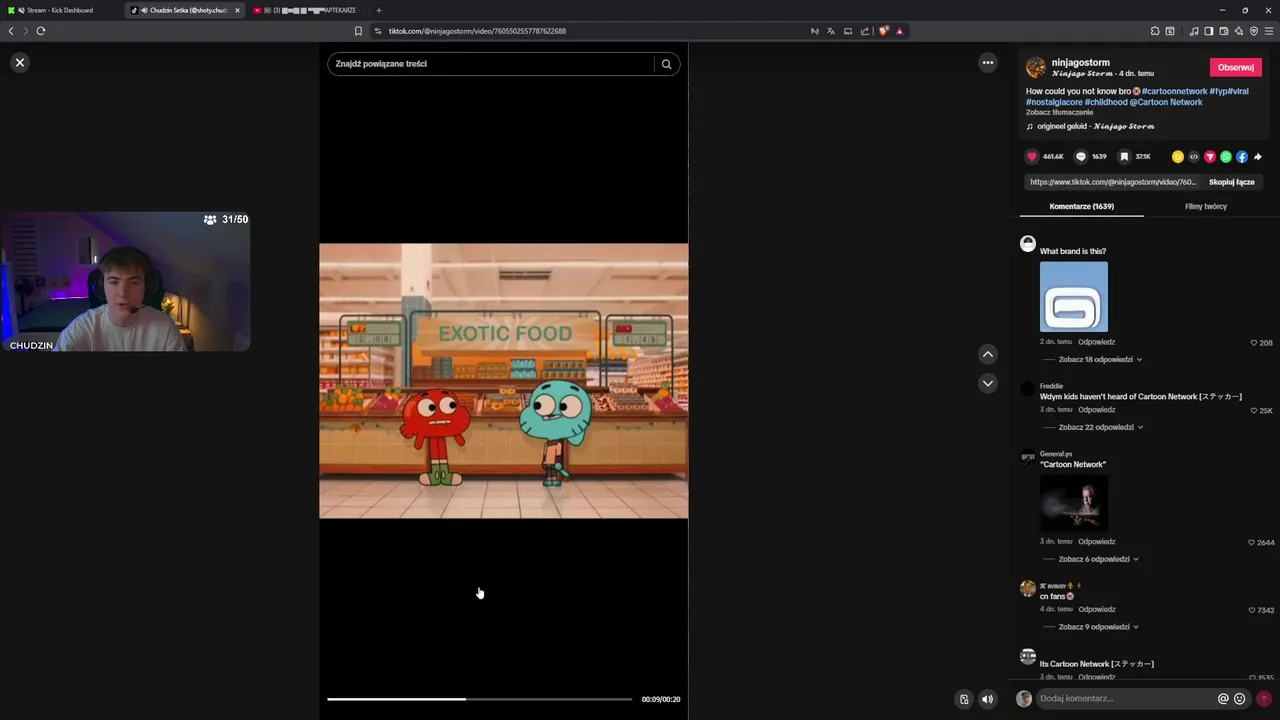Like General.ys comment with 2644 likes

[1251, 542]
